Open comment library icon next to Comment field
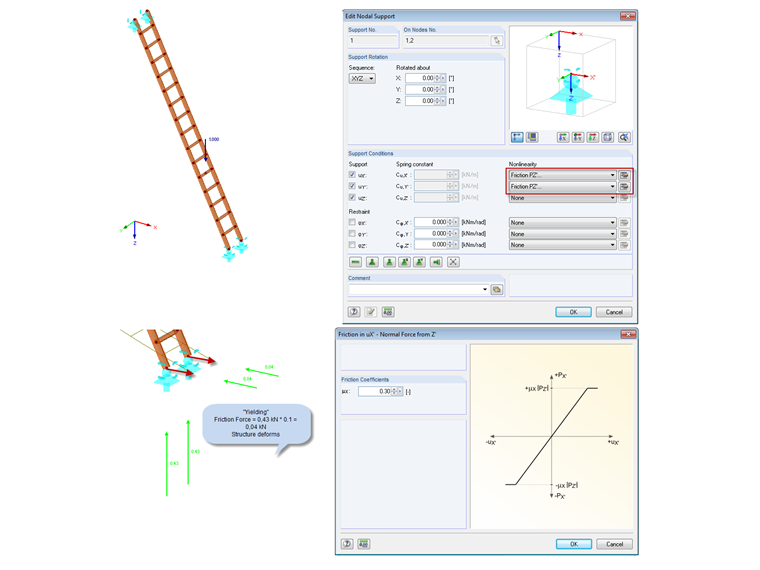Viewport: 760px width, 570px height. (497, 289)
